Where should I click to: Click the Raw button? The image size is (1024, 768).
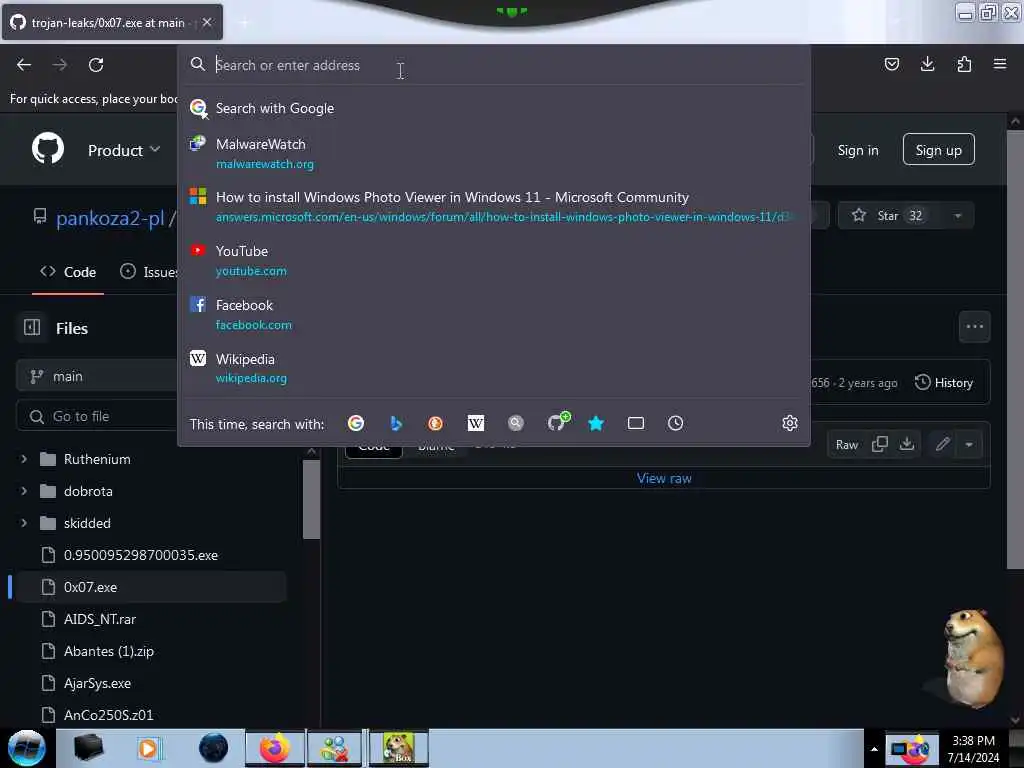[846, 445]
